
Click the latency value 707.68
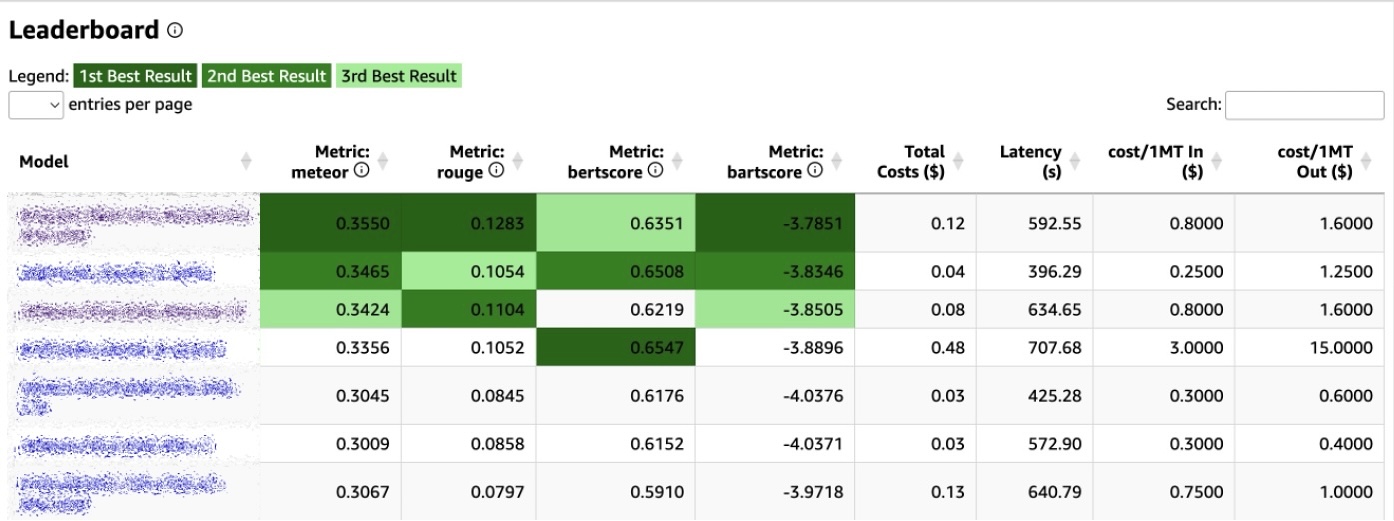[x=1055, y=348]
